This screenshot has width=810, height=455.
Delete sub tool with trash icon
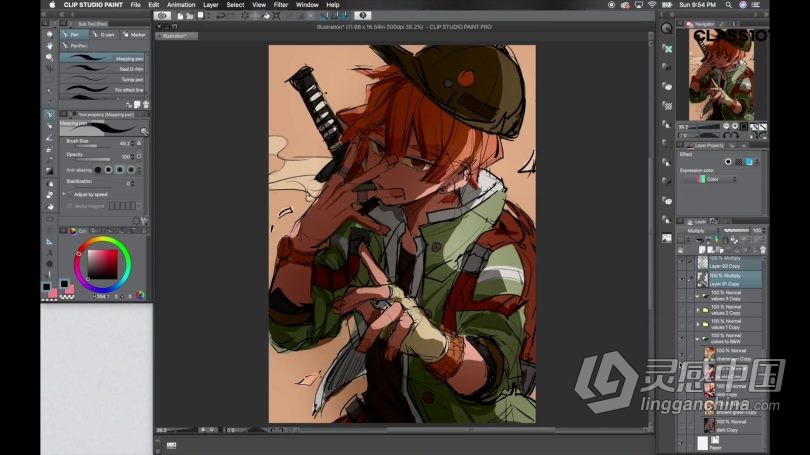[146, 104]
